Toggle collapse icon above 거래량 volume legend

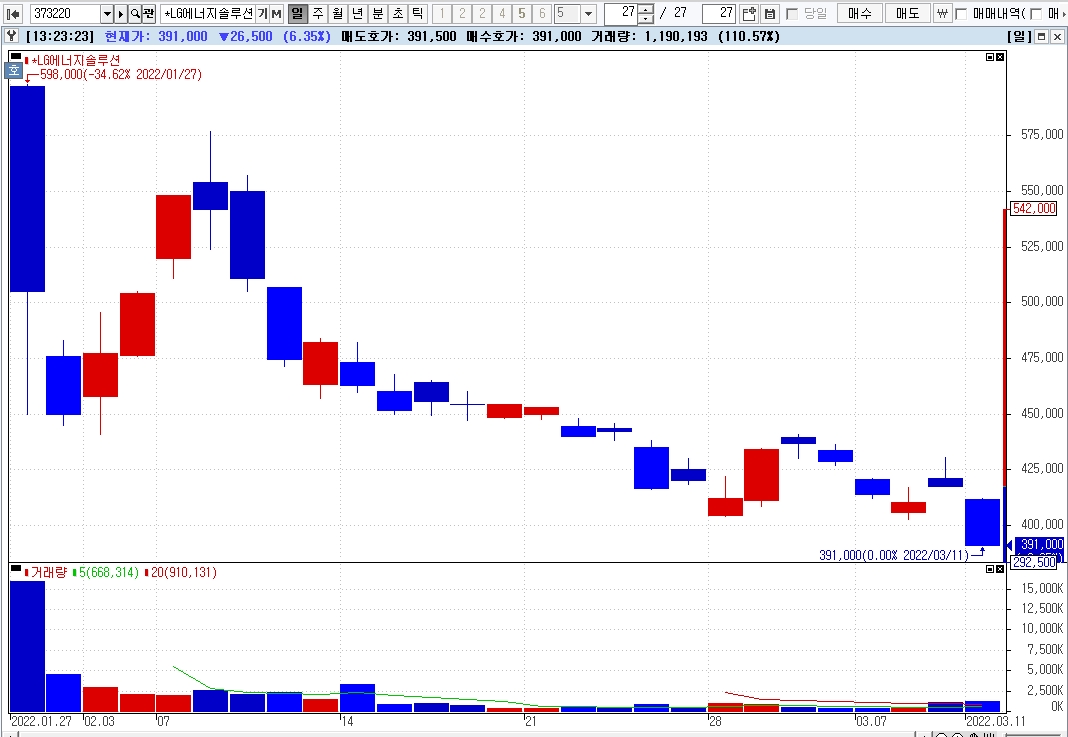(x=16, y=567)
